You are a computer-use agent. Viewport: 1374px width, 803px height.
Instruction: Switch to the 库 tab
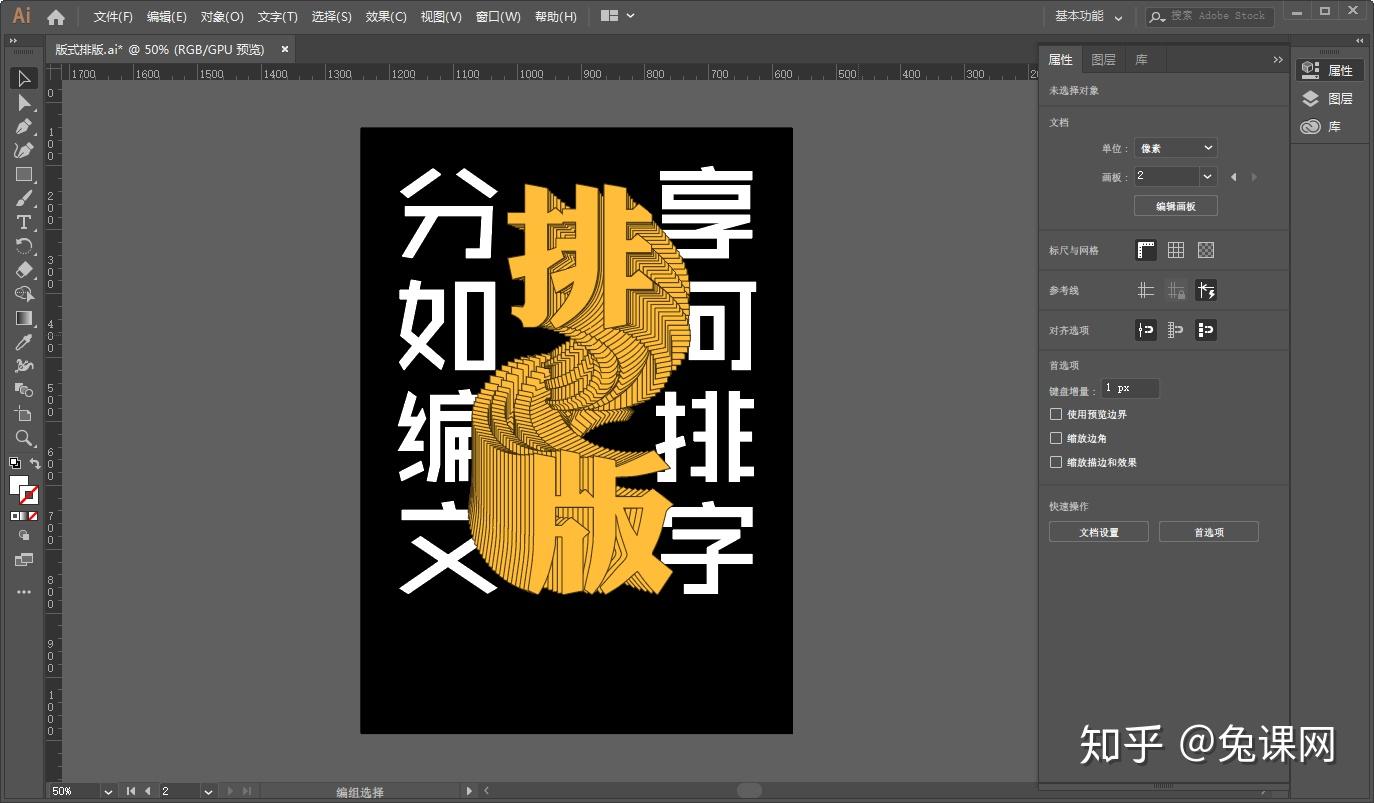pos(1141,59)
